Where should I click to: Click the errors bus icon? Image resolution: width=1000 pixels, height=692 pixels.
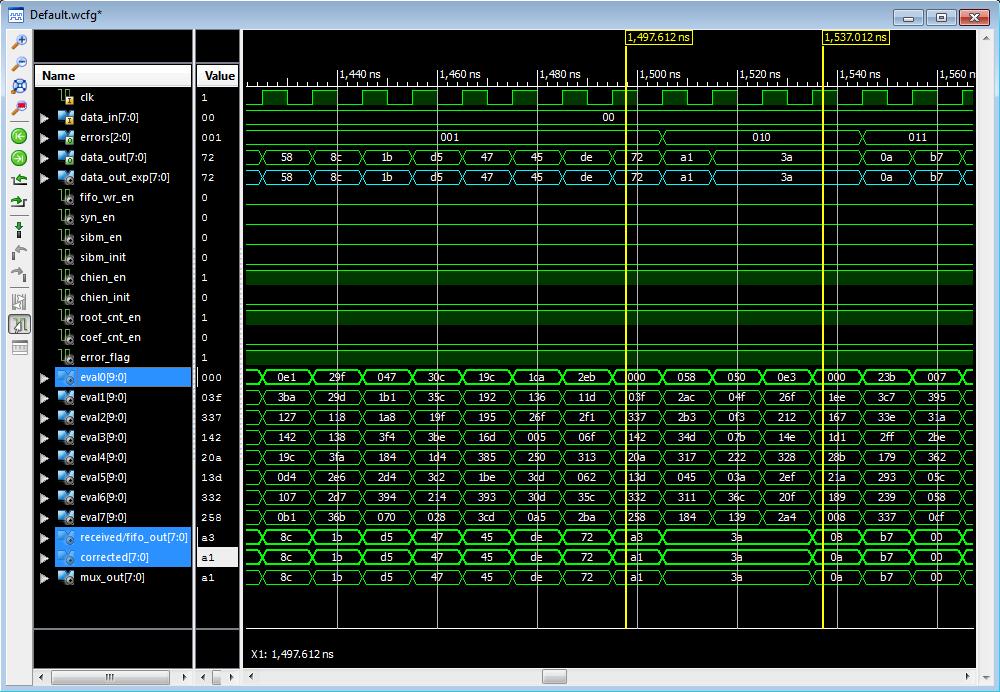pyautogui.click(x=66, y=137)
